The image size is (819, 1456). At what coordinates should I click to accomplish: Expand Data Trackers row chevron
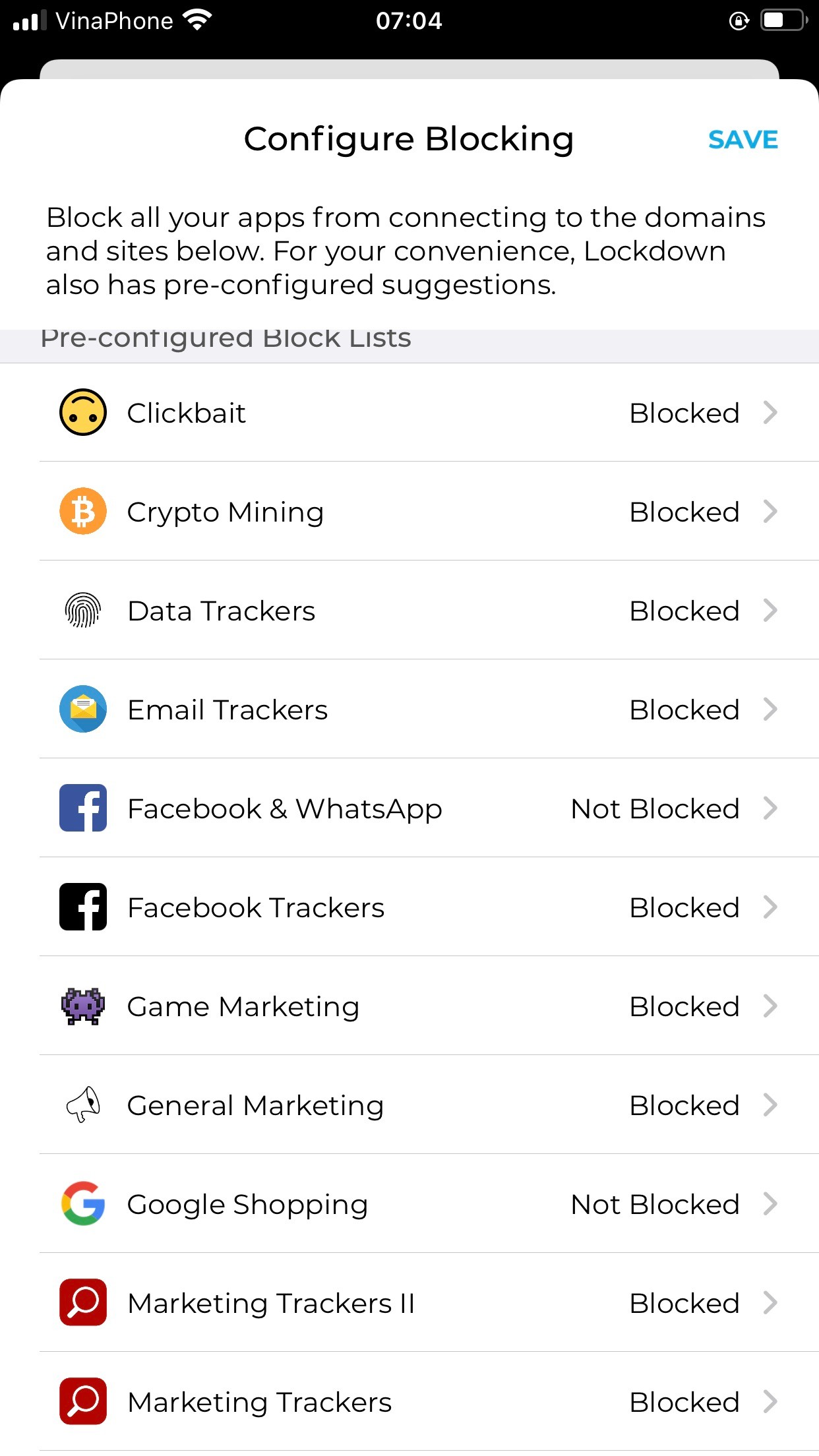770,611
